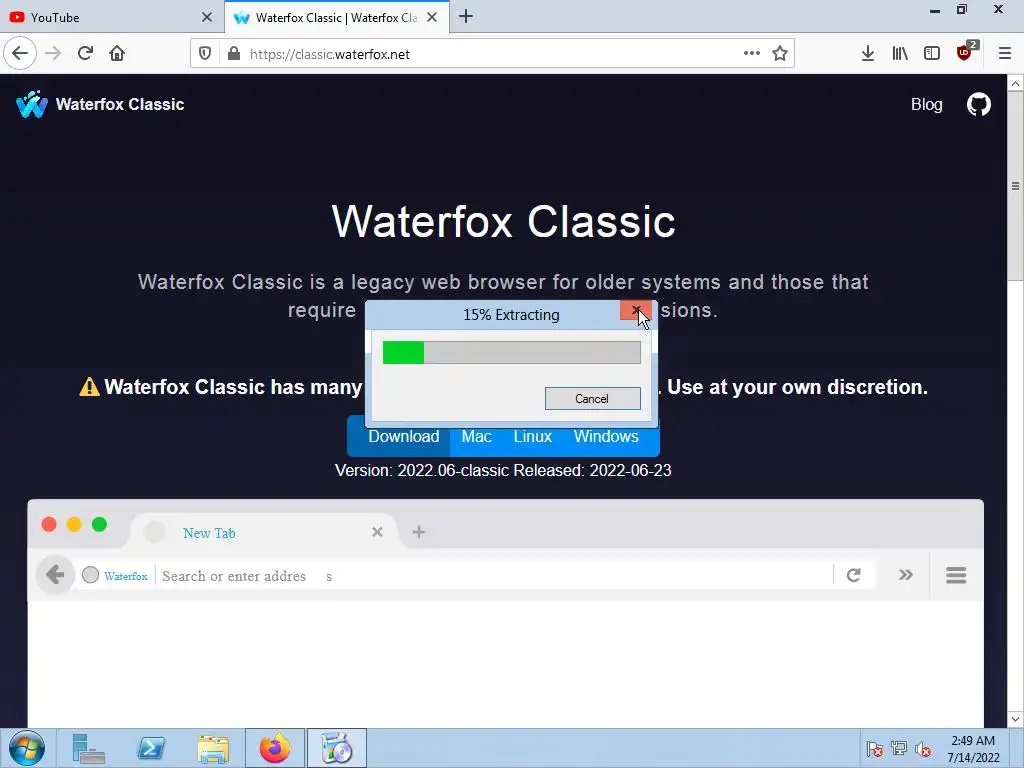Open the tracking protection shield icon

coord(205,54)
